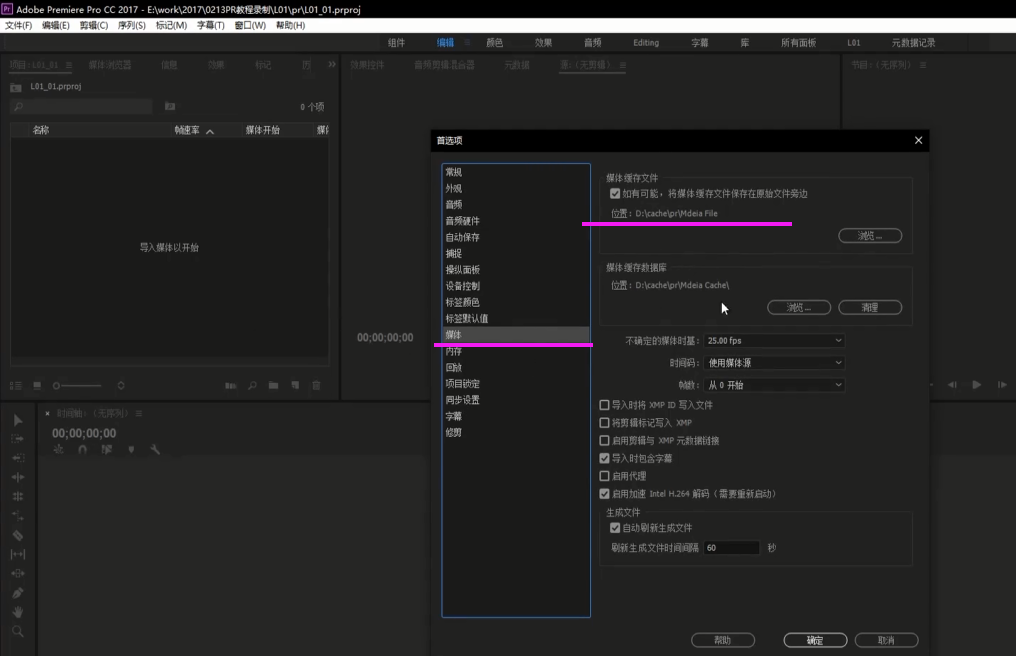1016x656 pixels.
Task: Open the 25.00 fps timebase dropdown
Action: [774, 340]
